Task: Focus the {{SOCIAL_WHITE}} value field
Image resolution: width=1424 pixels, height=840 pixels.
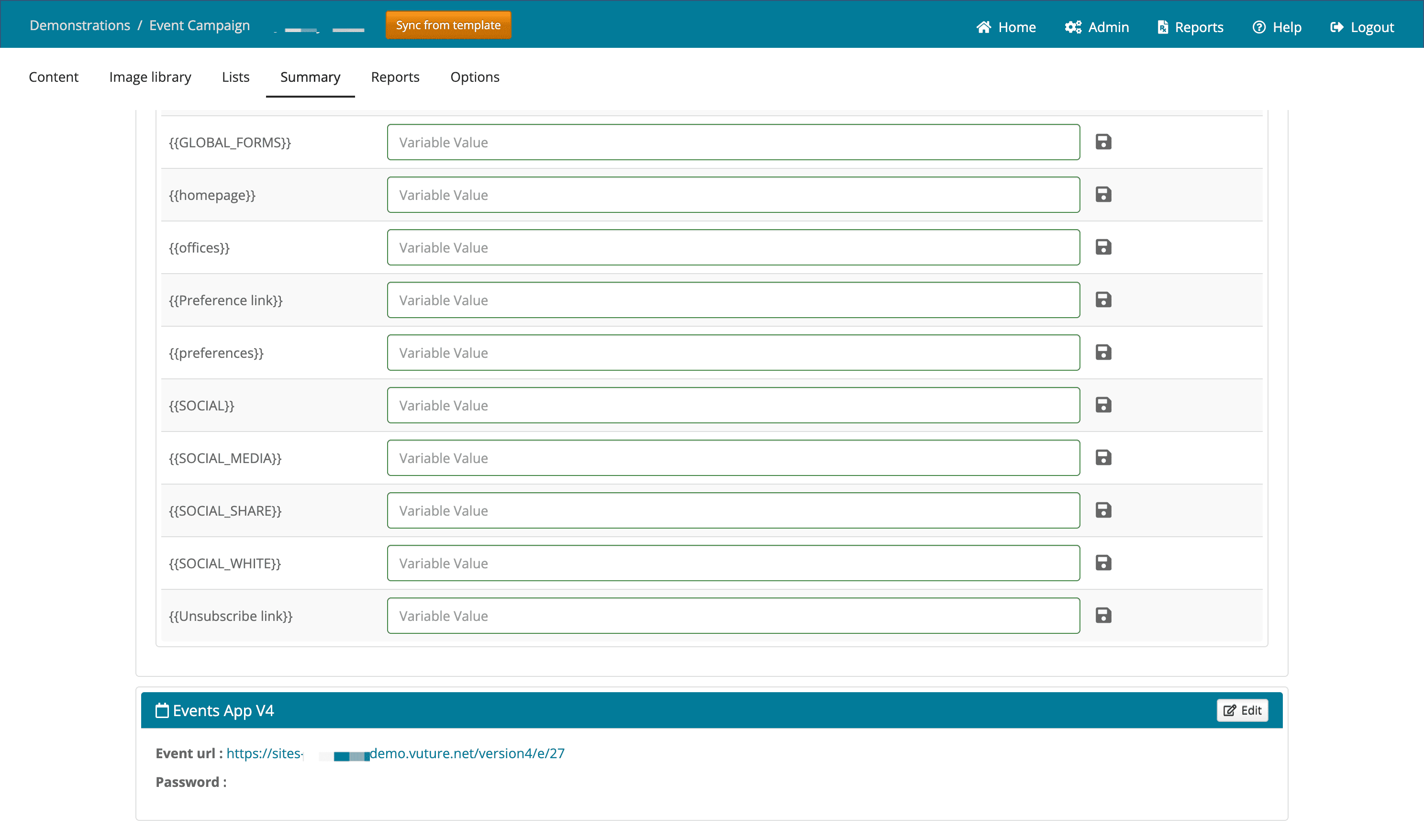Action: pos(733,563)
